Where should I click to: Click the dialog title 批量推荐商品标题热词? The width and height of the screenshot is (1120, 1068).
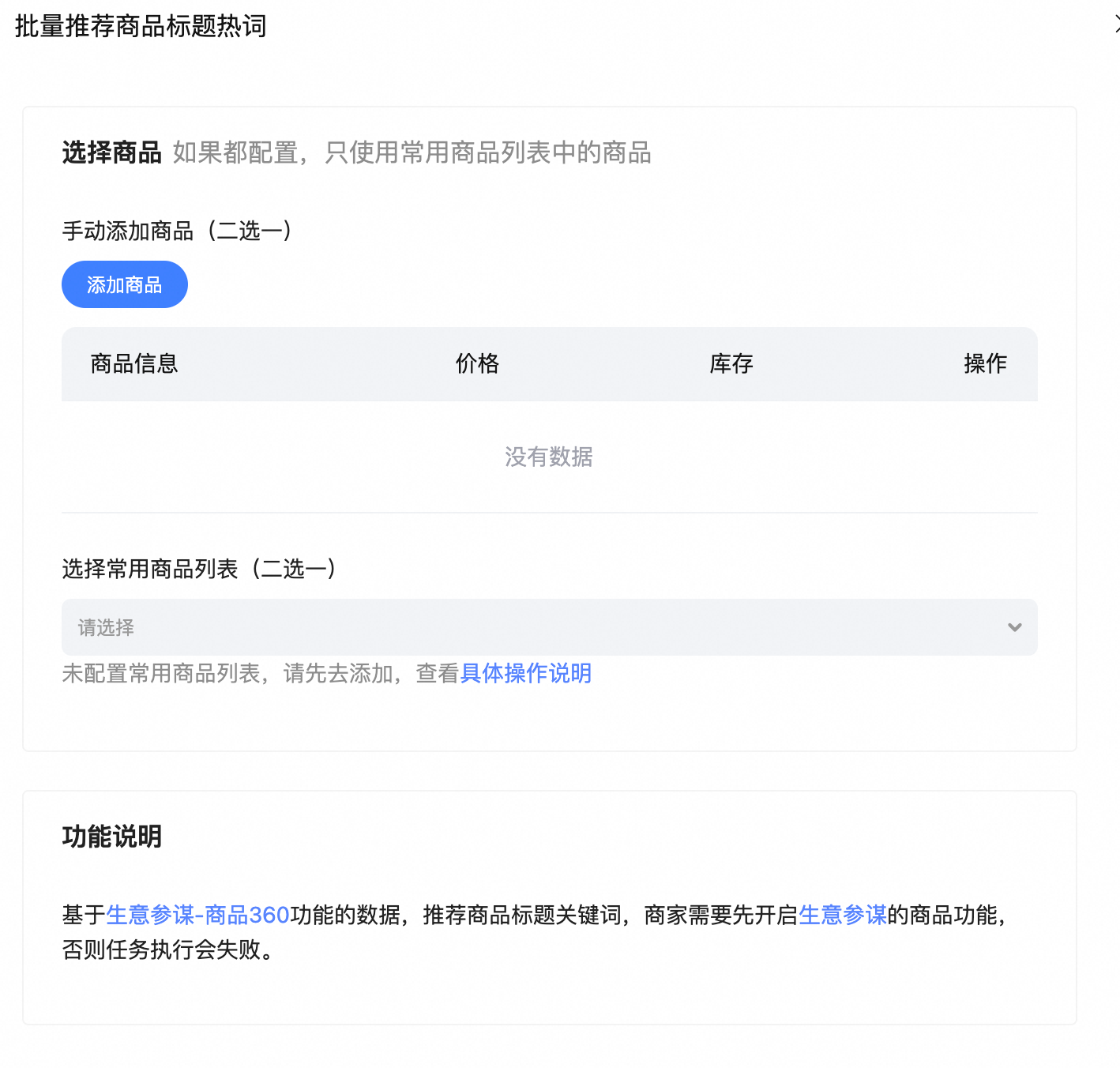coord(141,26)
